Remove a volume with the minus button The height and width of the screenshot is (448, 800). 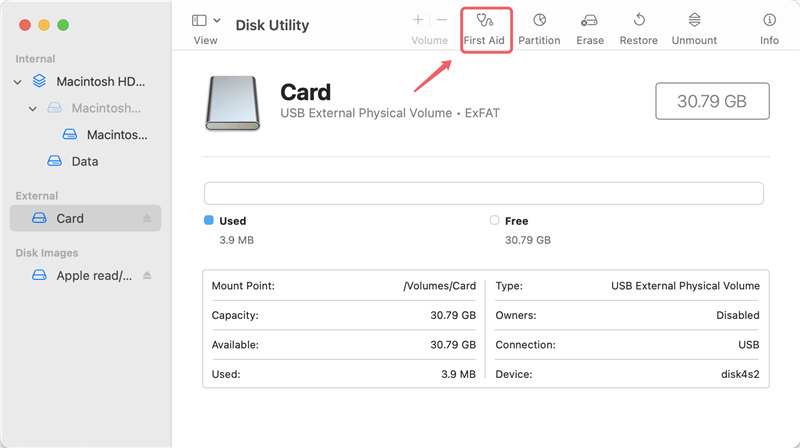pos(442,20)
